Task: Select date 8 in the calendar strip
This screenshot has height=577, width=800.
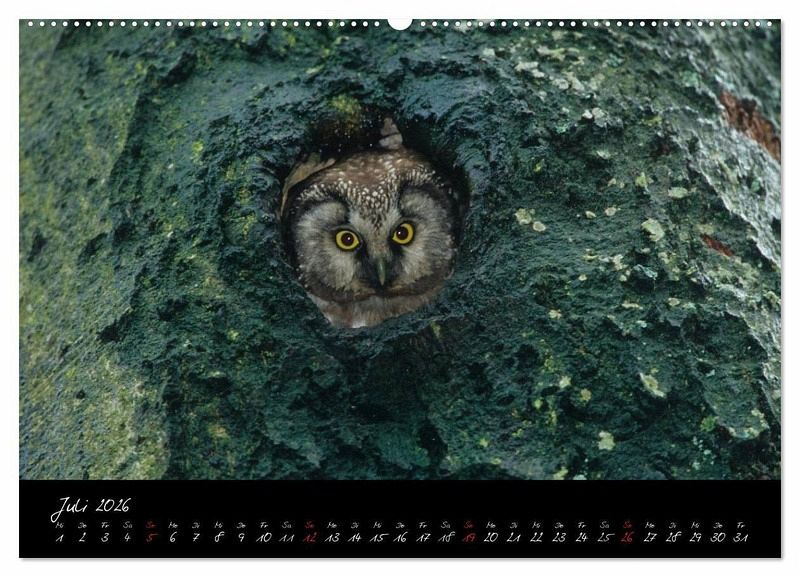Action: (x=218, y=537)
